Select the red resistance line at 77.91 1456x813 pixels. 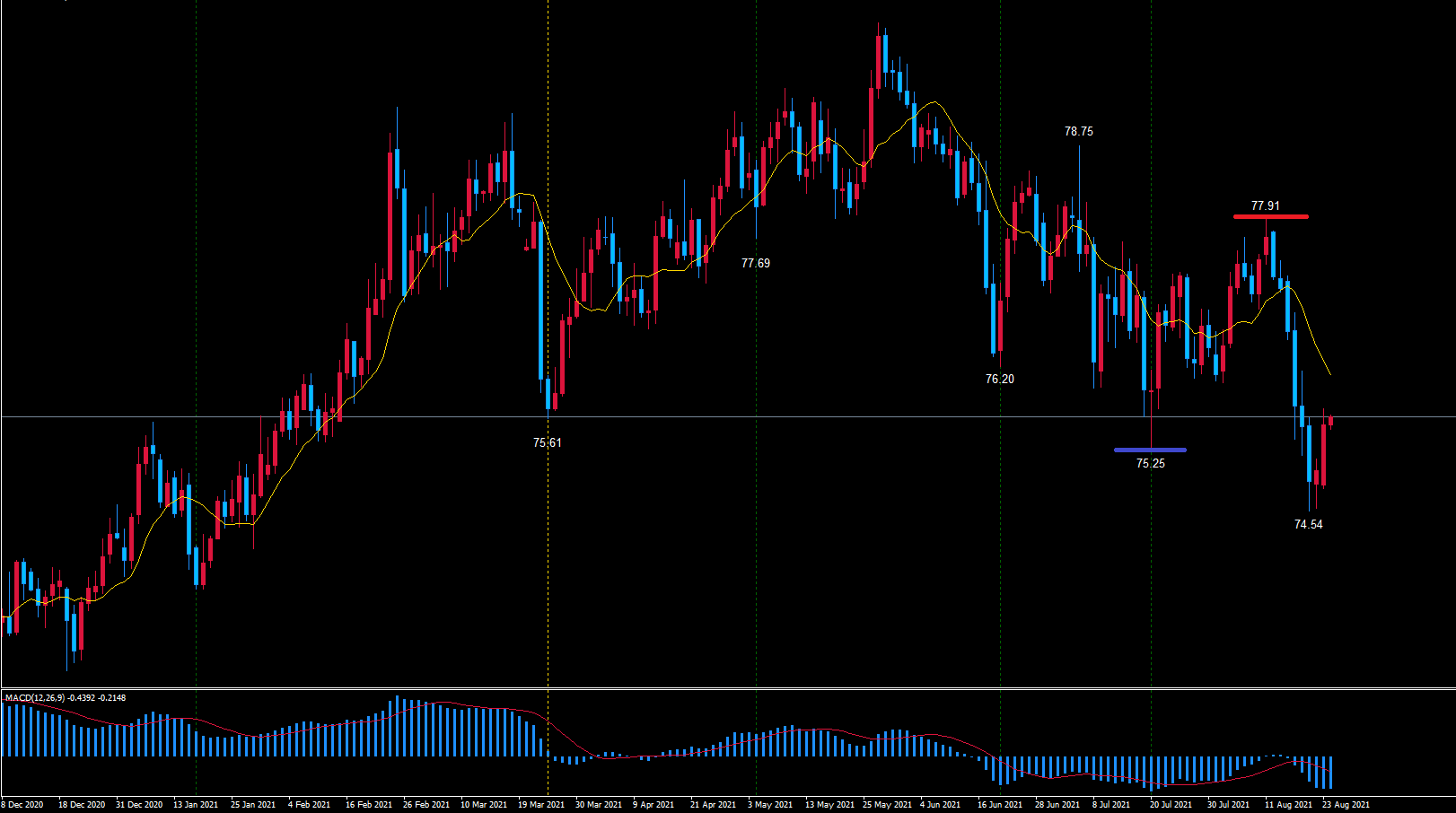[1270, 216]
